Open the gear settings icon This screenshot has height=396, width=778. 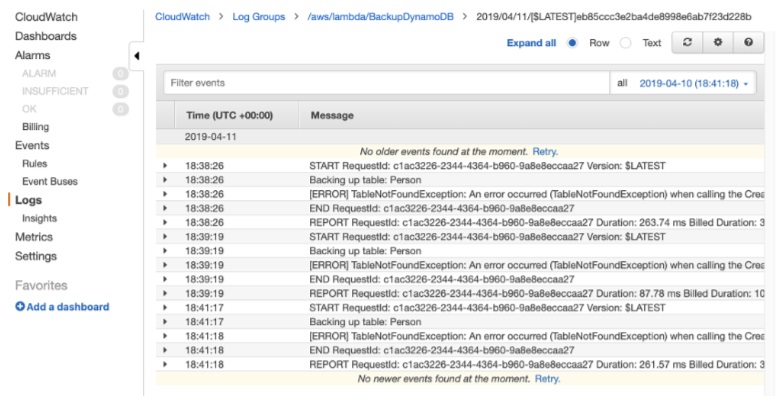coord(718,43)
